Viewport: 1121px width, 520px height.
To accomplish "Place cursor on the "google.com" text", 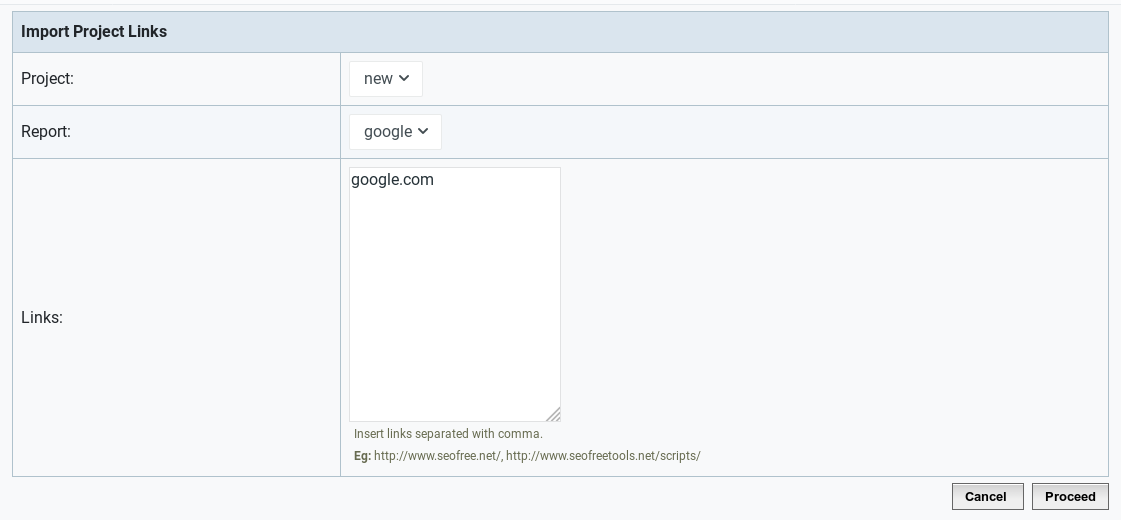I will tap(392, 180).
